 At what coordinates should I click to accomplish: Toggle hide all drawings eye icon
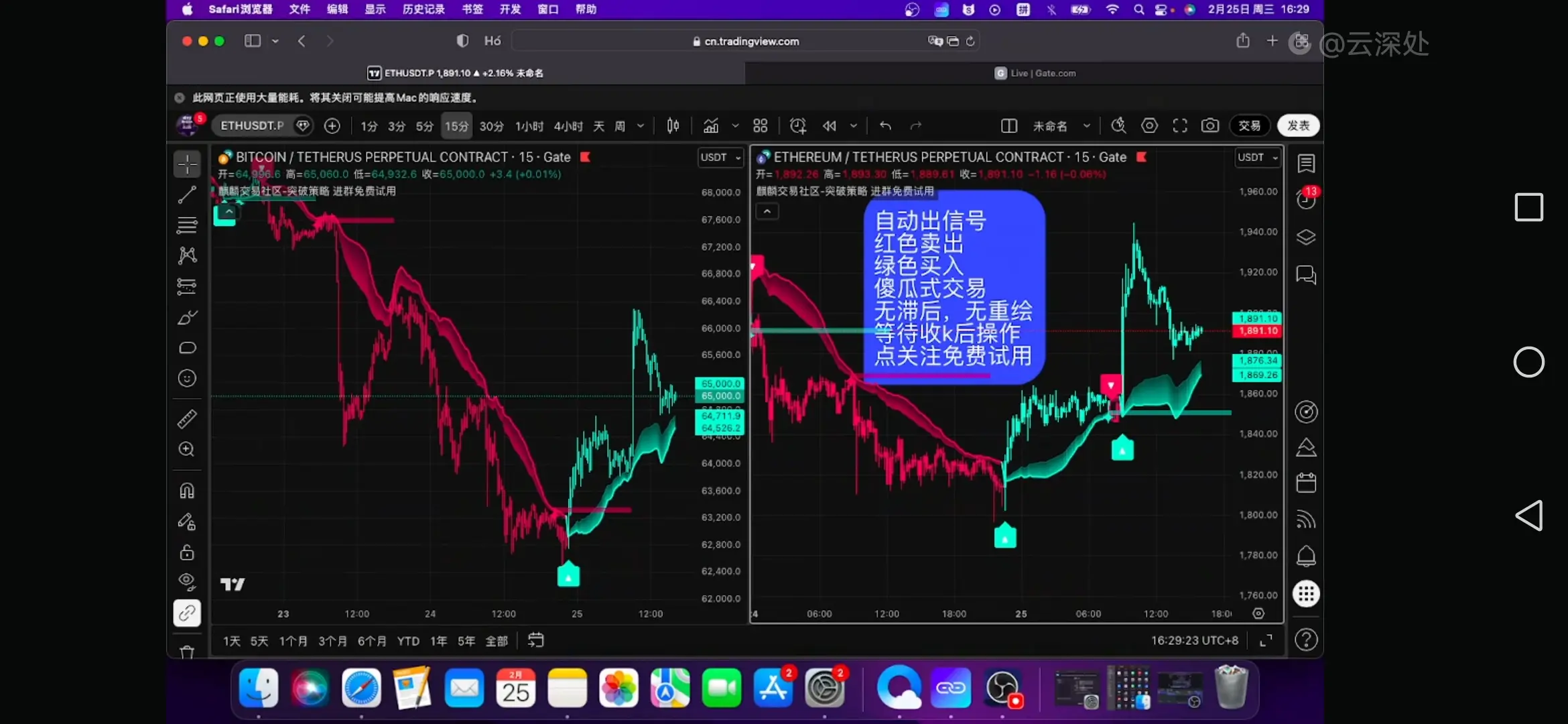pyautogui.click(x=187, y=581)
